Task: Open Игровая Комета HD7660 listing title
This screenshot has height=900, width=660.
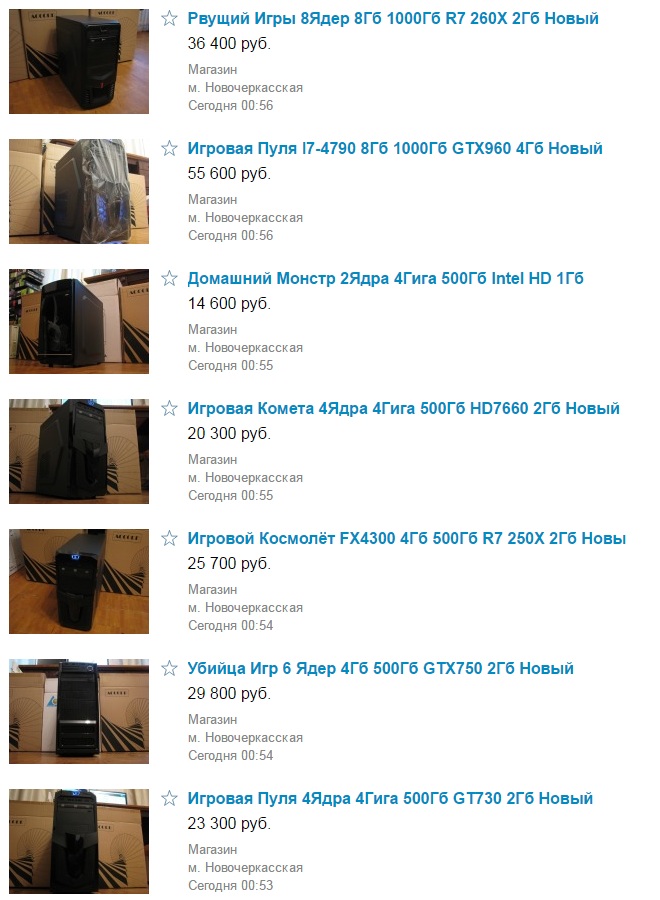Action: point(403,408)
